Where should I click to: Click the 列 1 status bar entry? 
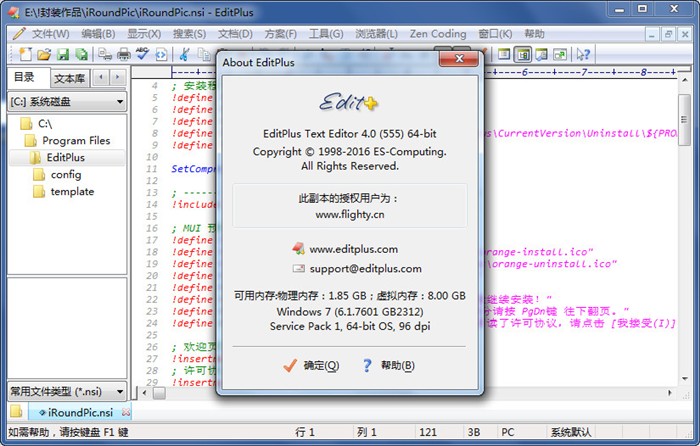367,432
